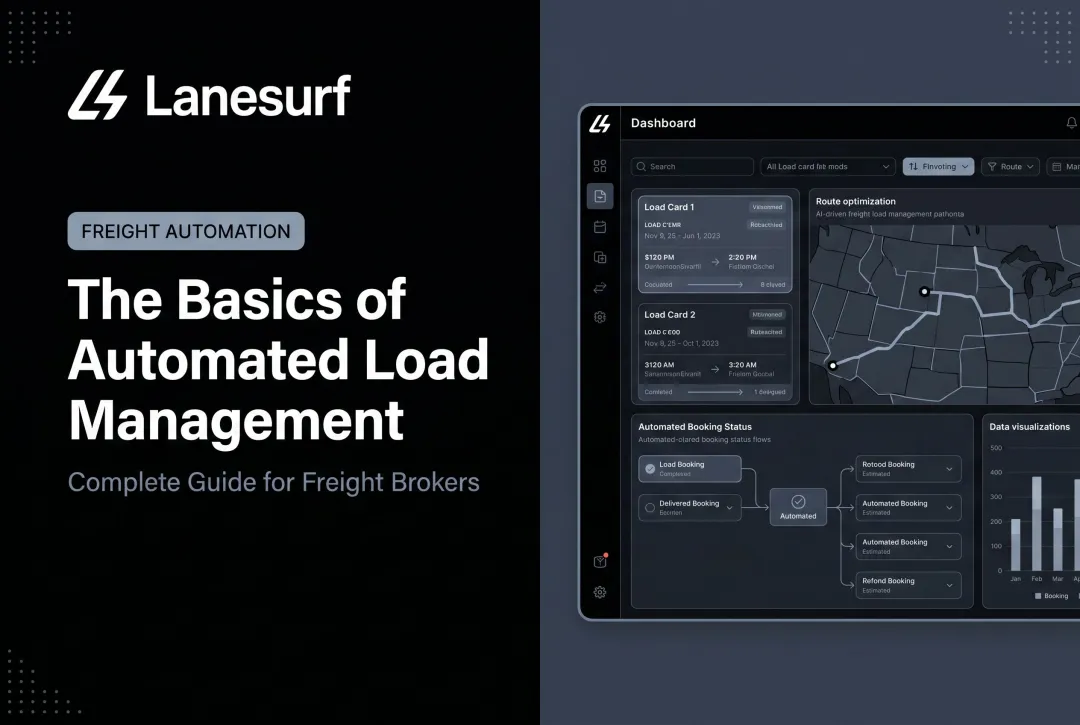
Task: Click the '8 clayed' status text
Action: click(773, 284)
